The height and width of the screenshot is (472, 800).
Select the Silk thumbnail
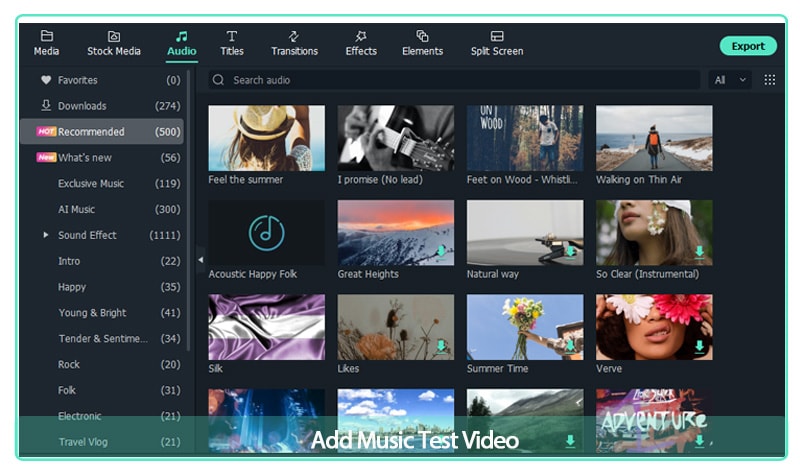(x=266, y=327)
